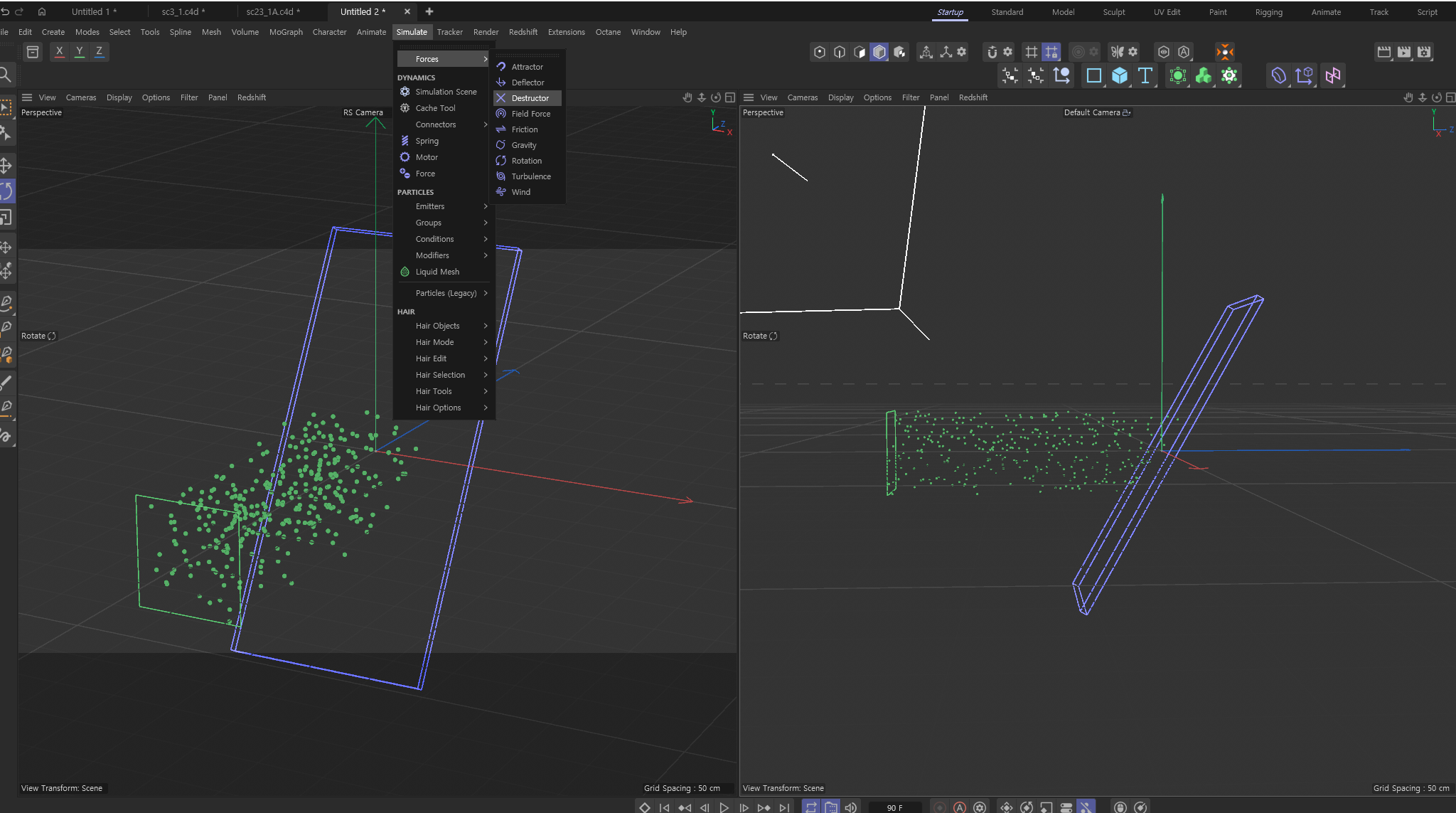Screen dimensions: 1456x813
Task: Click record active objects keyframe button
Action: [x=940, y=807]
